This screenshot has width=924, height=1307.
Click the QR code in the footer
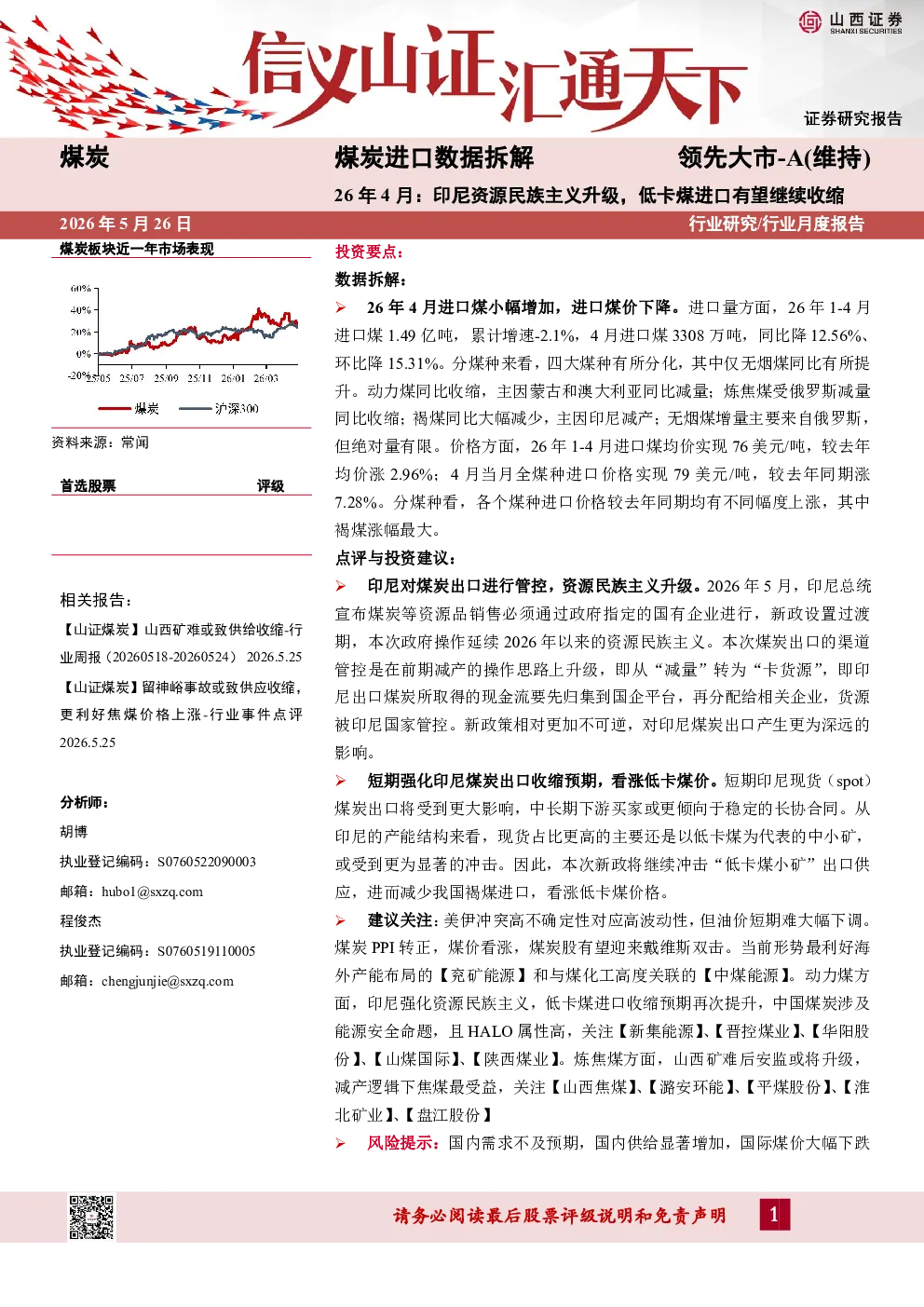[91, 1217]
